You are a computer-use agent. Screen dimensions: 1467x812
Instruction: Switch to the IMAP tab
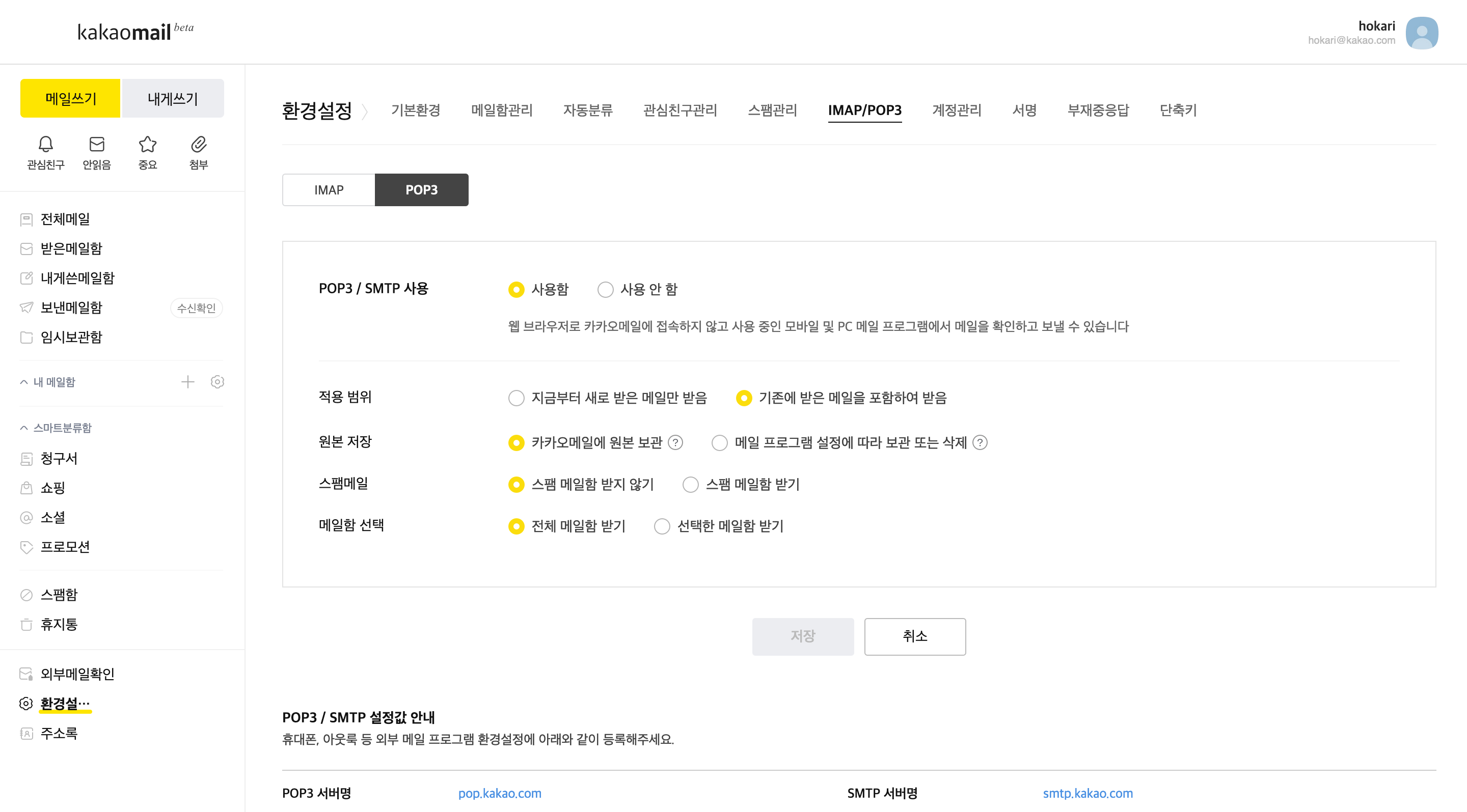click(329, 189)
